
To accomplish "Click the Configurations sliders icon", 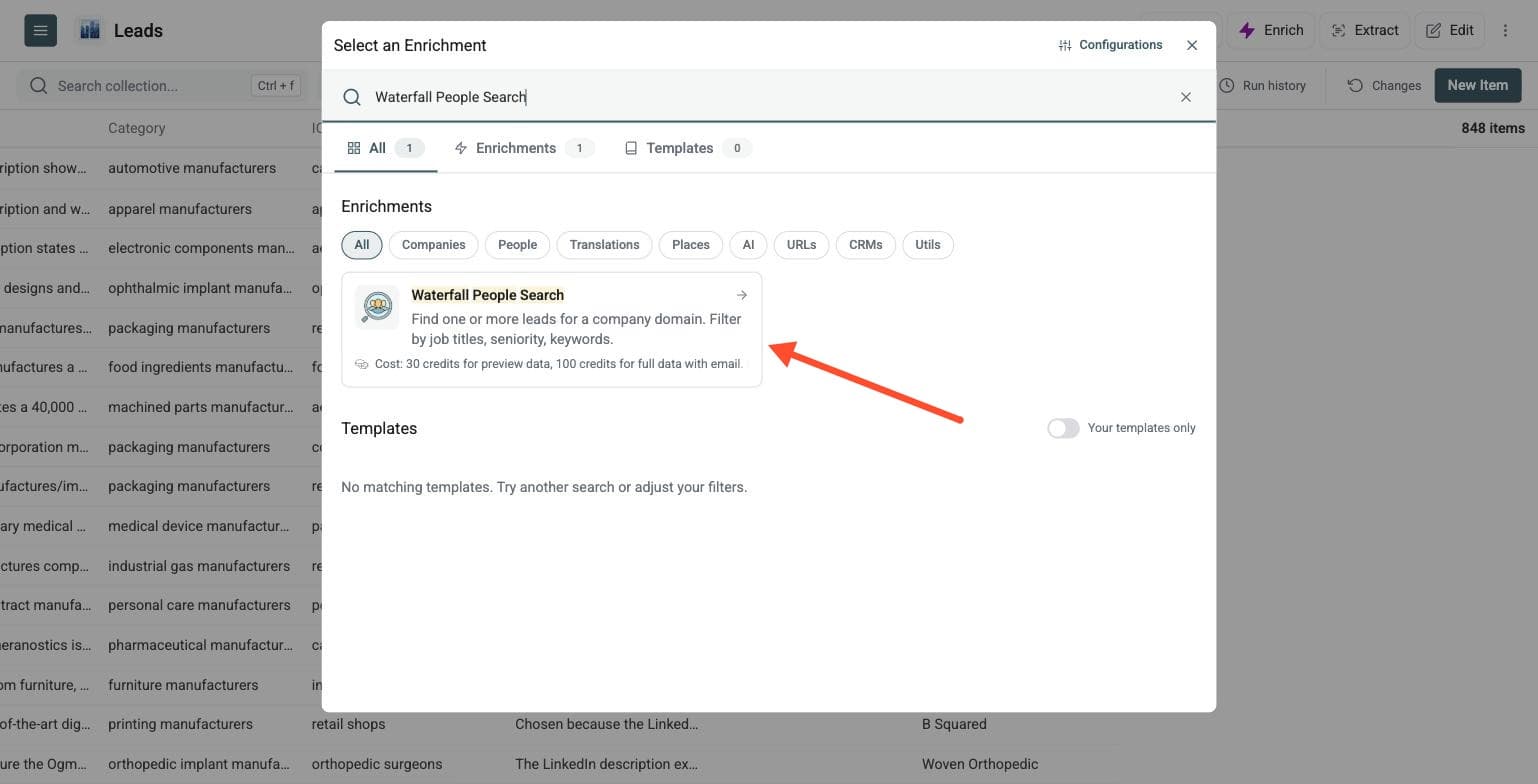I will tap(1065, 45).
